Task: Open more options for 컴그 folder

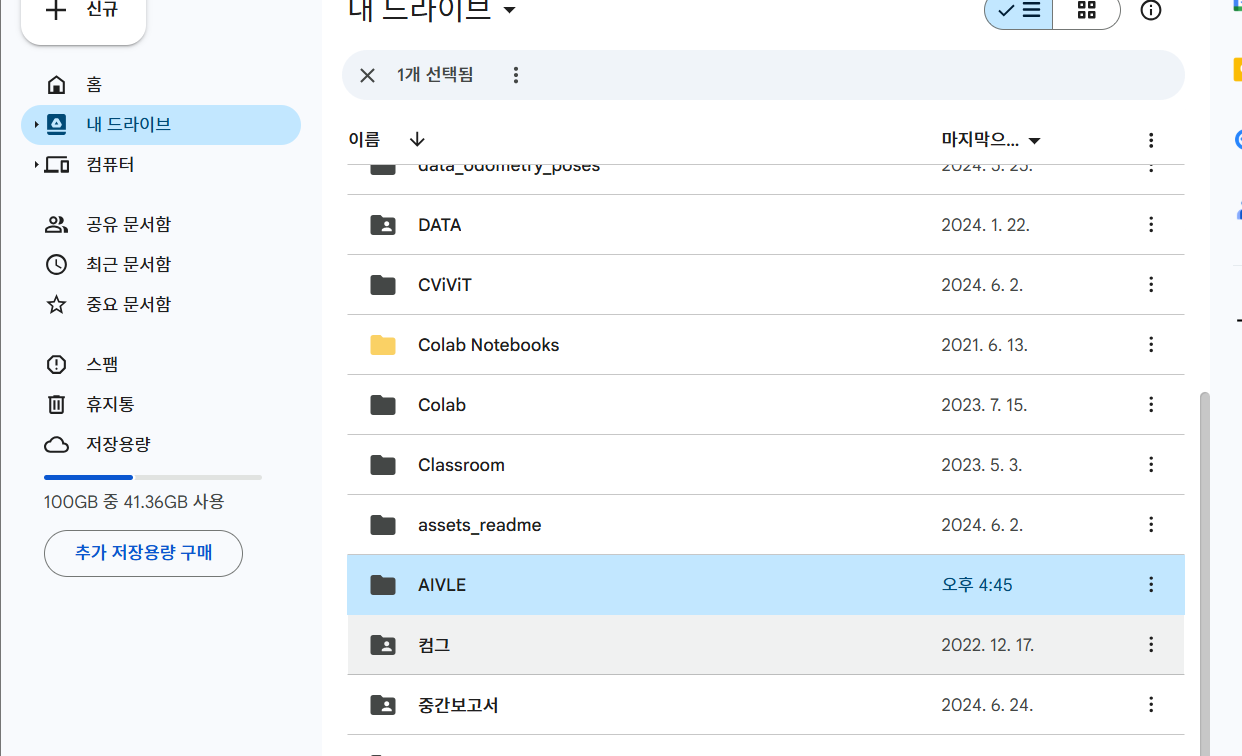Action: pyautogui.click(x=1151, y=645)
